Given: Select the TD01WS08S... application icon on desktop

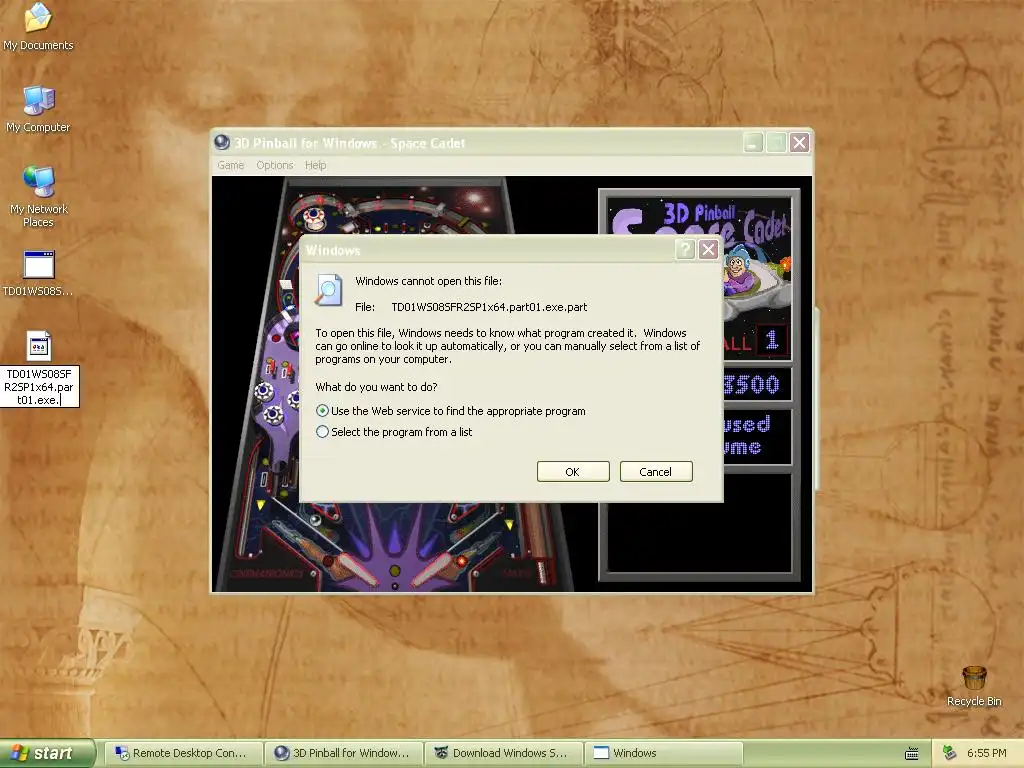Looking at the screenshot, I should coord(38,273).
